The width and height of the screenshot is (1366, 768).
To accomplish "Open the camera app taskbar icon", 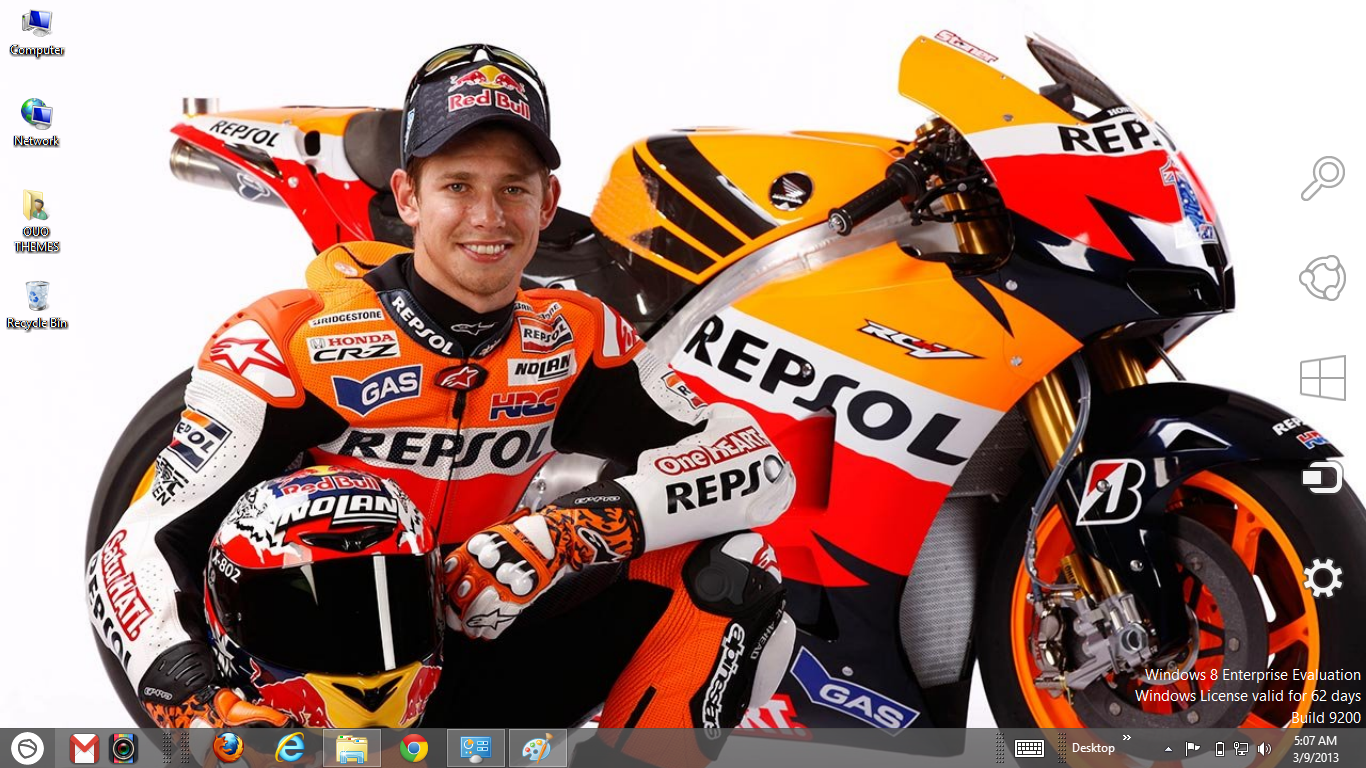I will tap(124, 748).
